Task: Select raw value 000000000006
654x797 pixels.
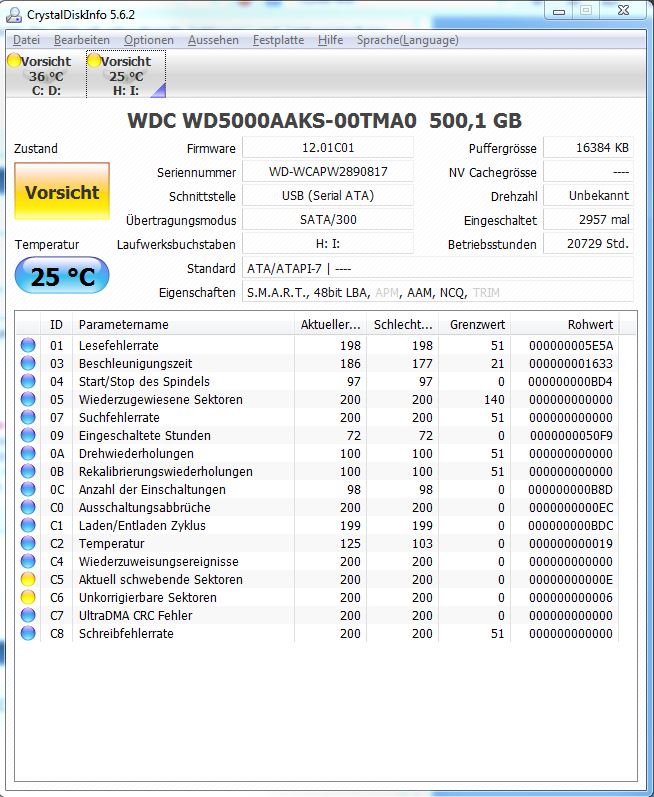Action: coord(571,597)
